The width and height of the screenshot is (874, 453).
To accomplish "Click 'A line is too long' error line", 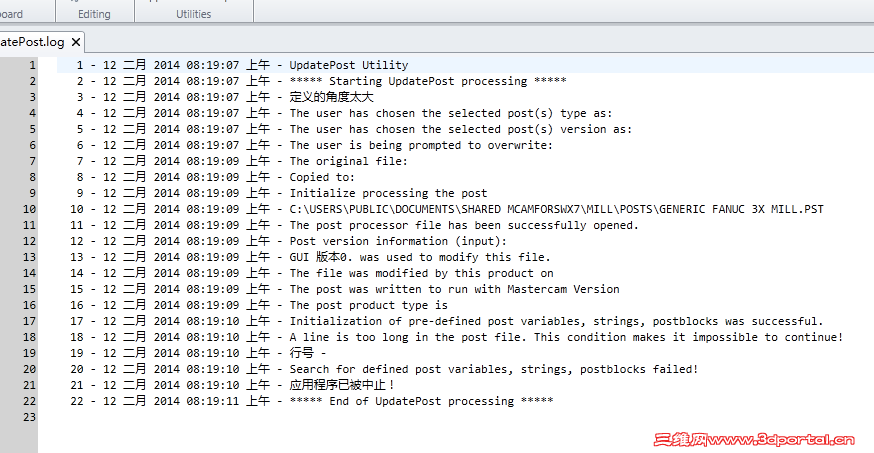I will (566, 337).
